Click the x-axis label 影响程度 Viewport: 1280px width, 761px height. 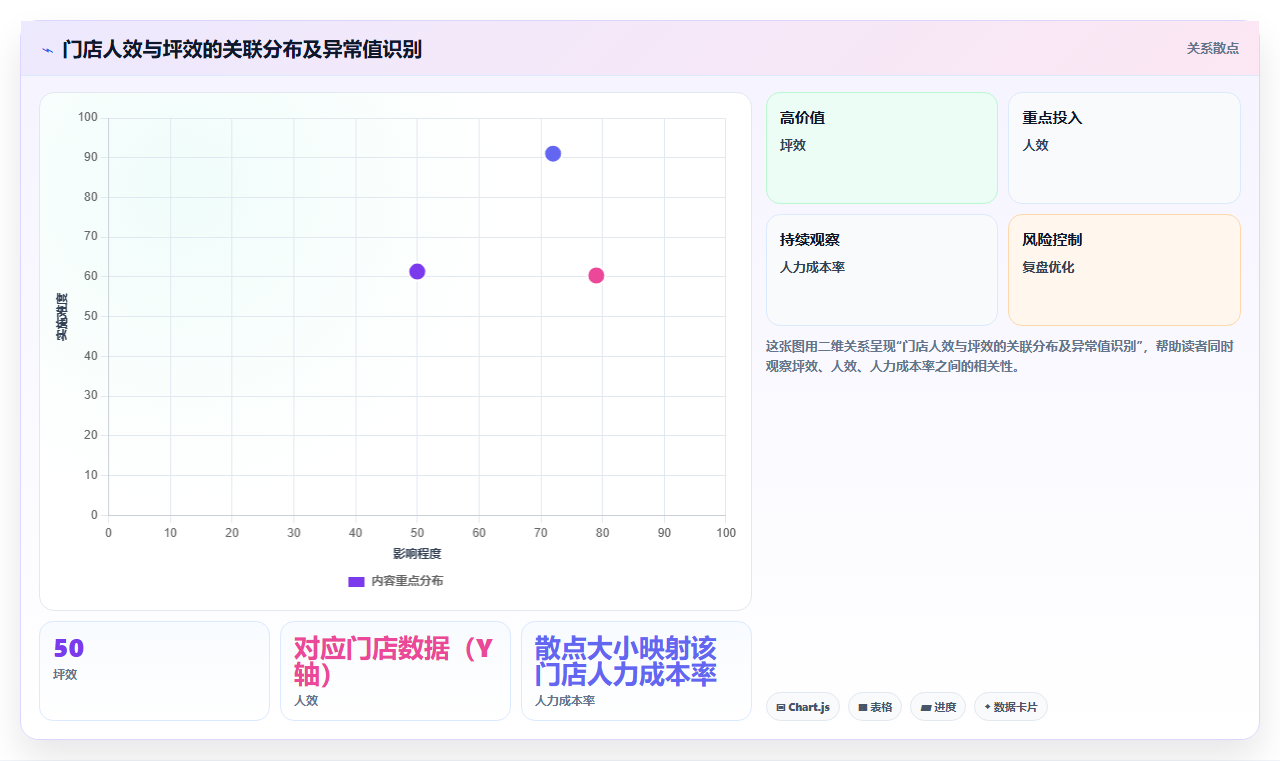417,553
